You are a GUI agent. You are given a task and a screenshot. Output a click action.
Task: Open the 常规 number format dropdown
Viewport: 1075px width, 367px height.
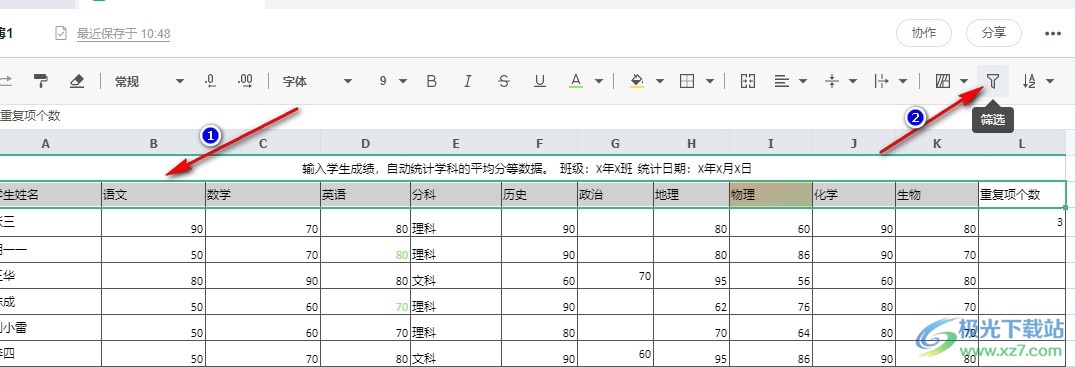(149, 82)
